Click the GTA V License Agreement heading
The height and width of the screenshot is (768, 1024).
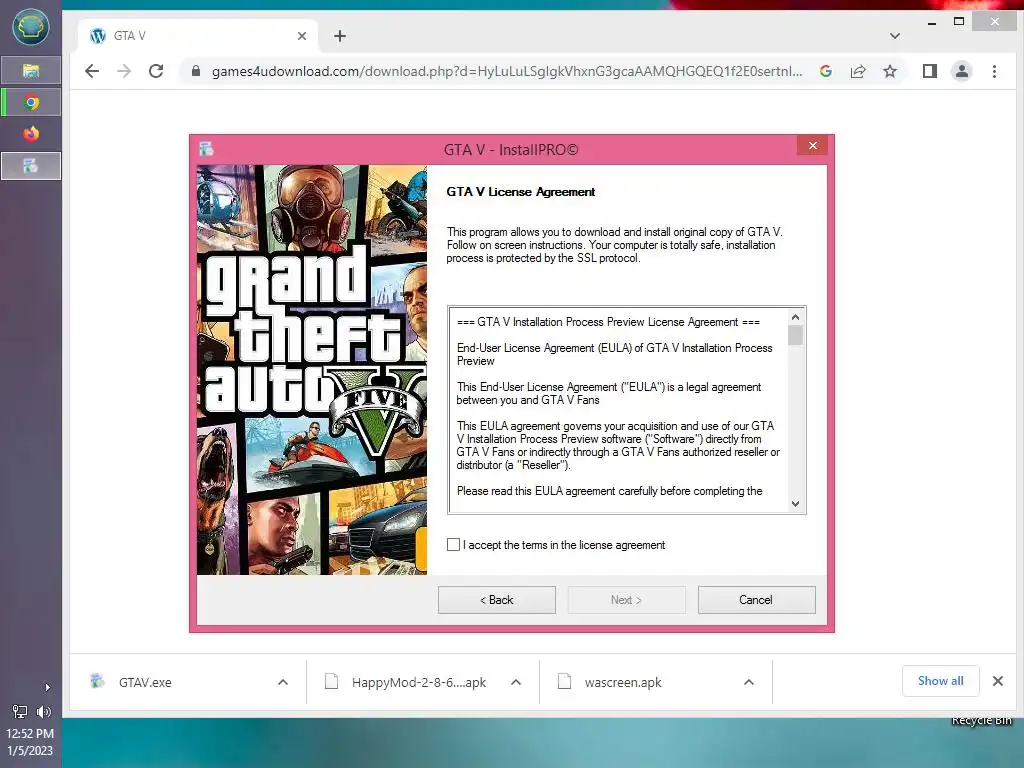click(520, 192)
